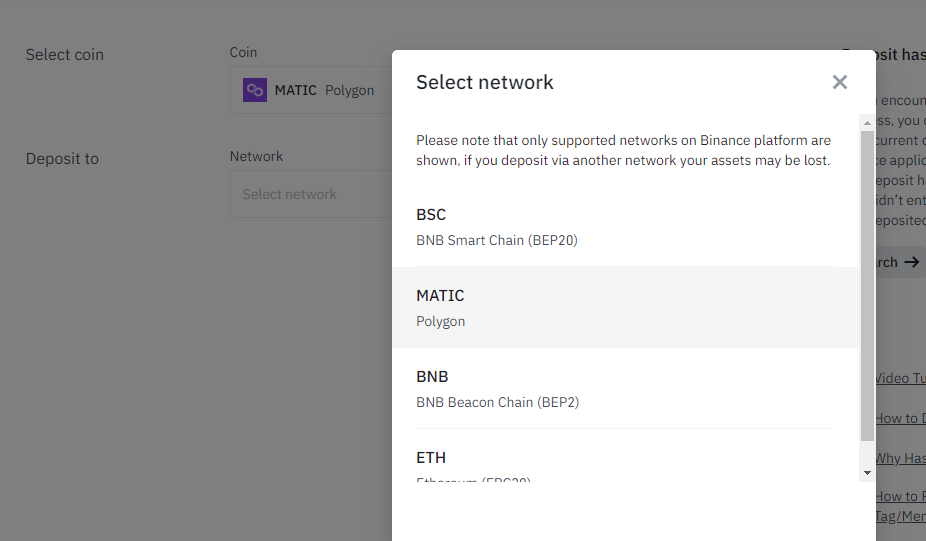Open the Video Tutorial link
This screenshot has width=926, height=541.
tap(900, 378)
